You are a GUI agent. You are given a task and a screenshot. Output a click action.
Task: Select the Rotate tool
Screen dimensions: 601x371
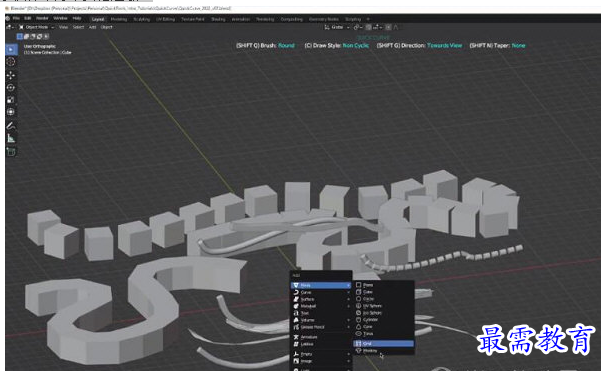[11, 87]
